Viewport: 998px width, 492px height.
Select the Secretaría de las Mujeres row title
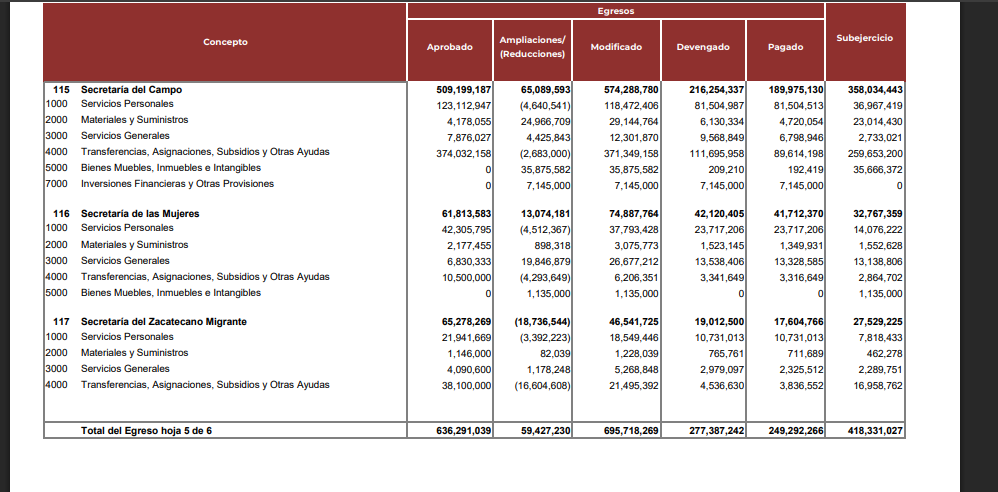tap(140, 214)
